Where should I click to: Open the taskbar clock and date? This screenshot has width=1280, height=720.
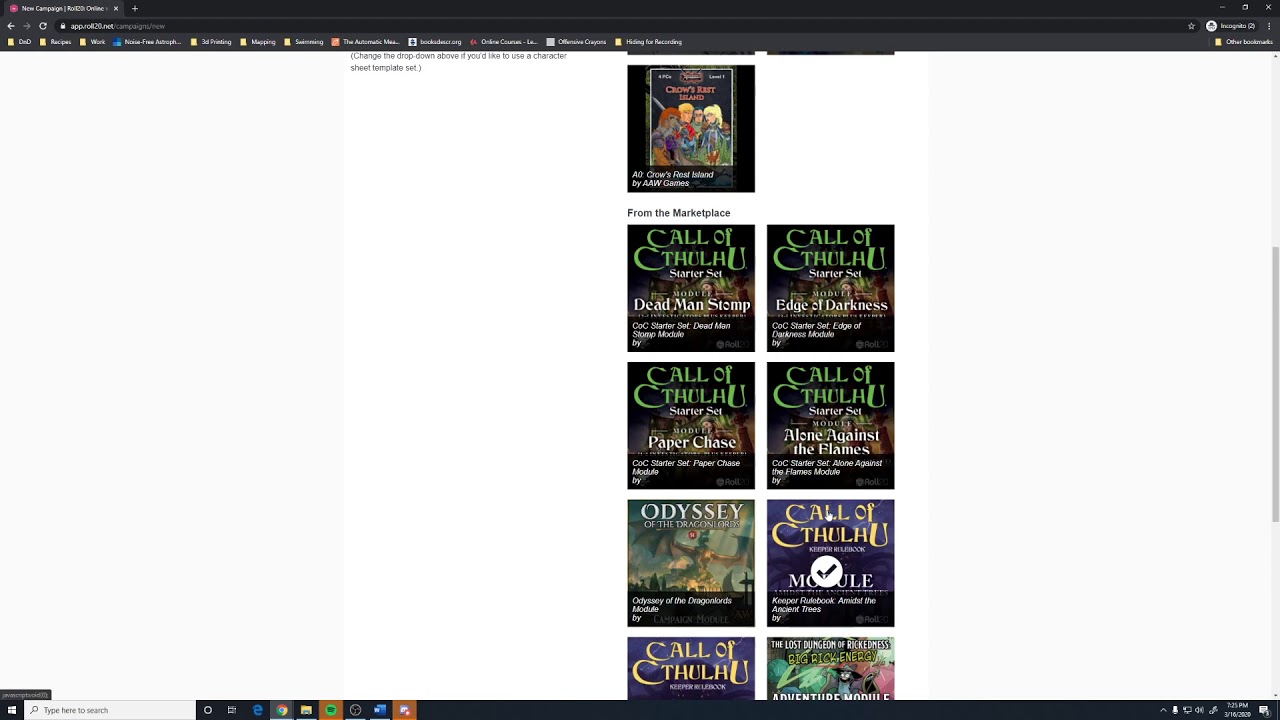[x=1237, y=710]
